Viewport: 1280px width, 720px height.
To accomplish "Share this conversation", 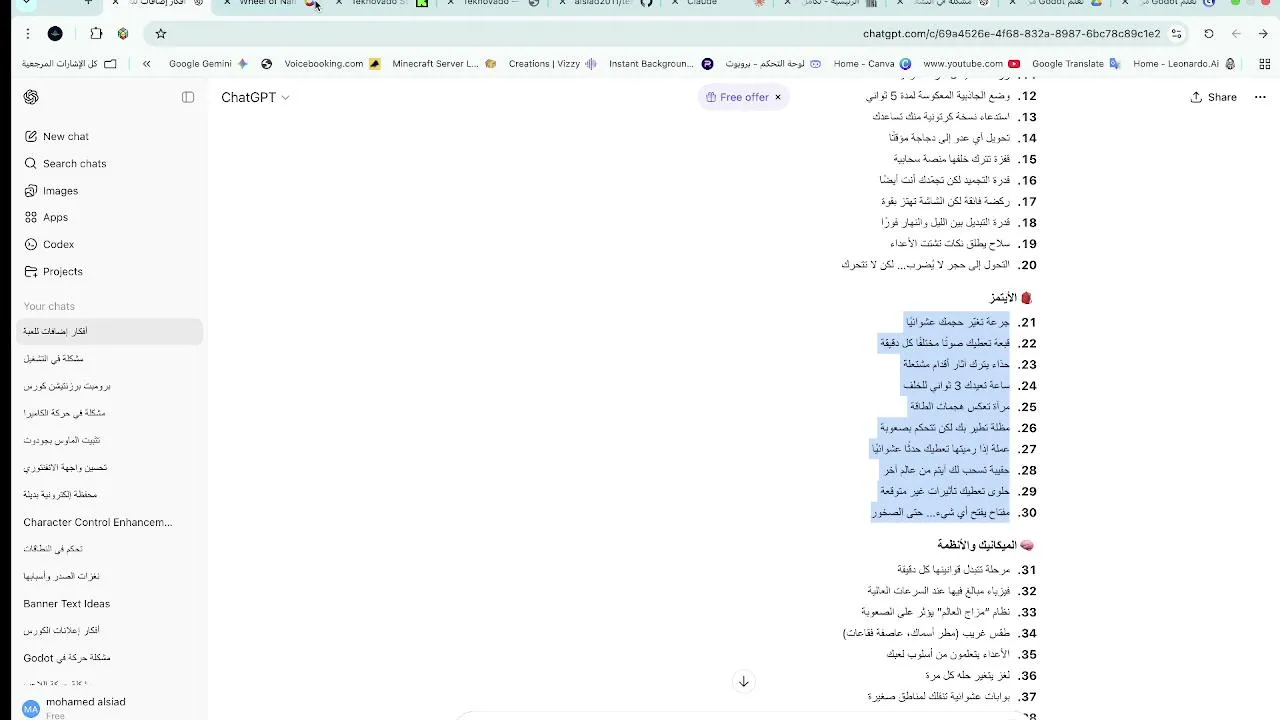I will [1213, 97].
